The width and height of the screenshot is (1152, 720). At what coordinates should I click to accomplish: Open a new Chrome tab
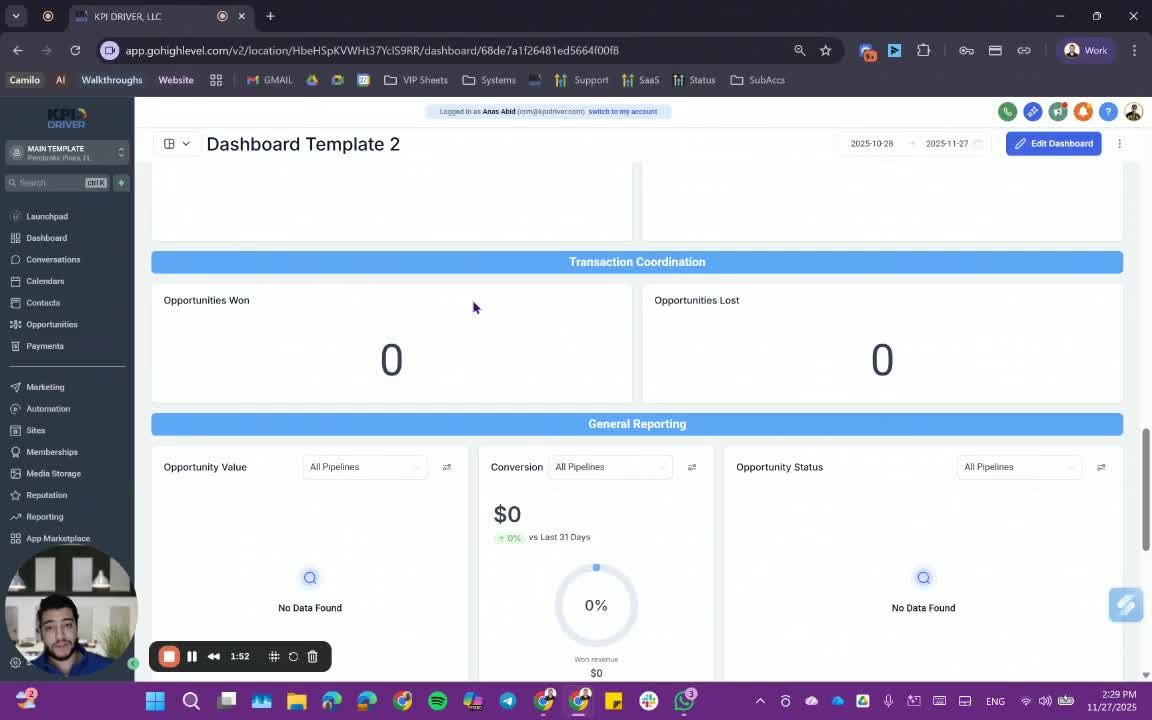270,16
